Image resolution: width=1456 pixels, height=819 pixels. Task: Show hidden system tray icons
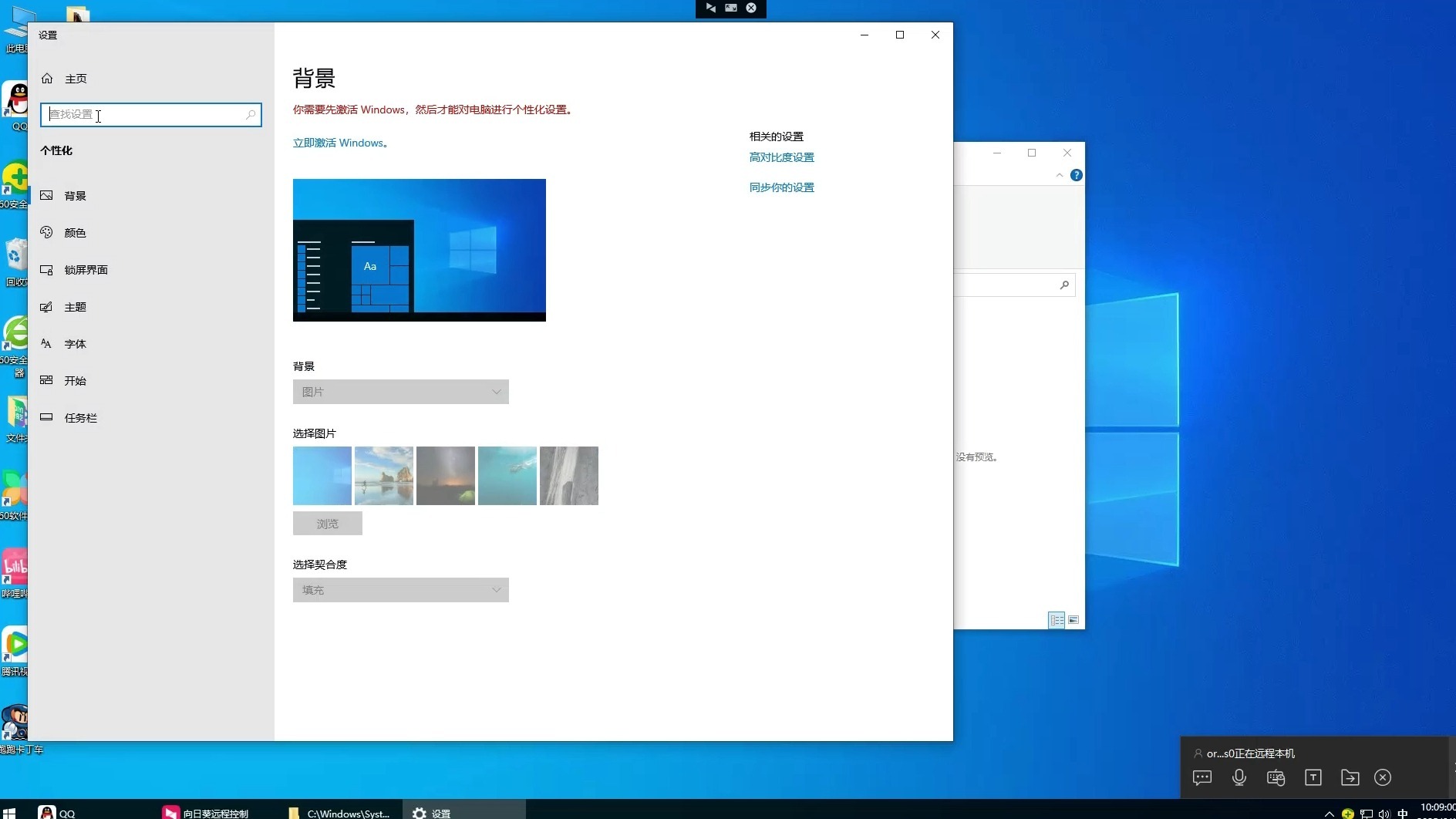click(1329, 814)
